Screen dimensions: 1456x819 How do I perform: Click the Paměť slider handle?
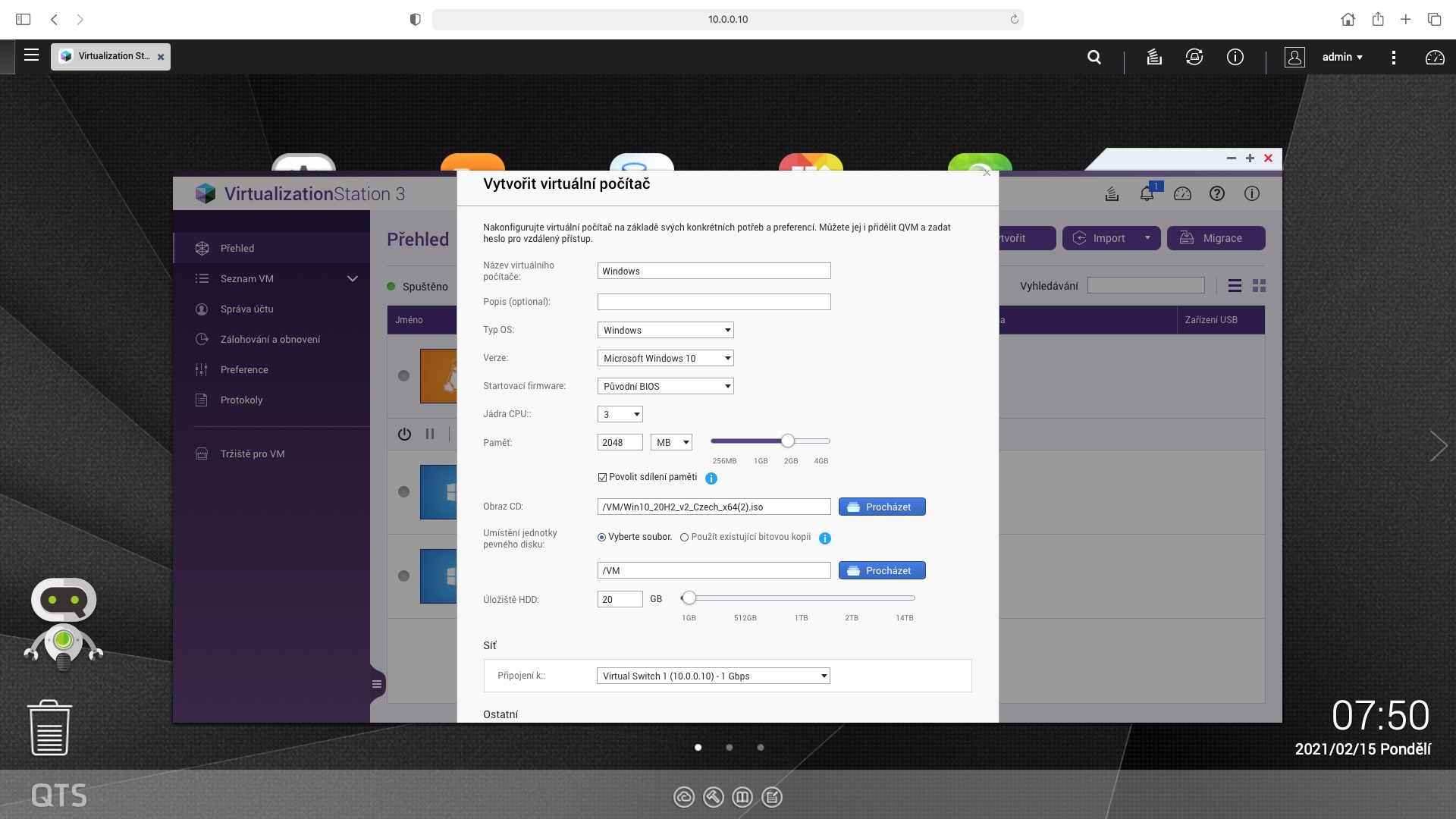(788, 441)
